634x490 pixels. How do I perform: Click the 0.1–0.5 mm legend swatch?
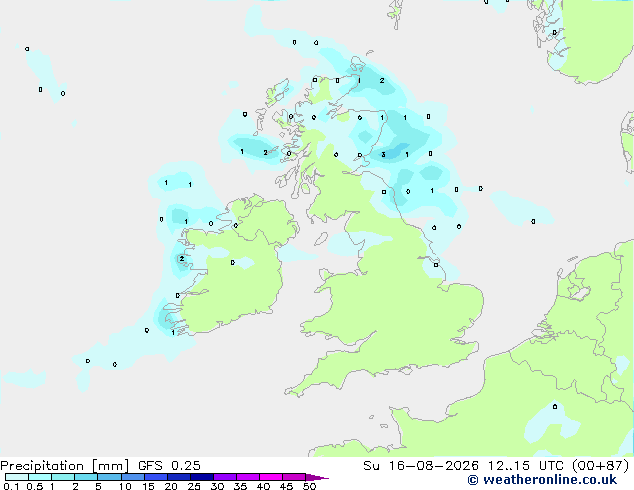click(x=17, y=477)
